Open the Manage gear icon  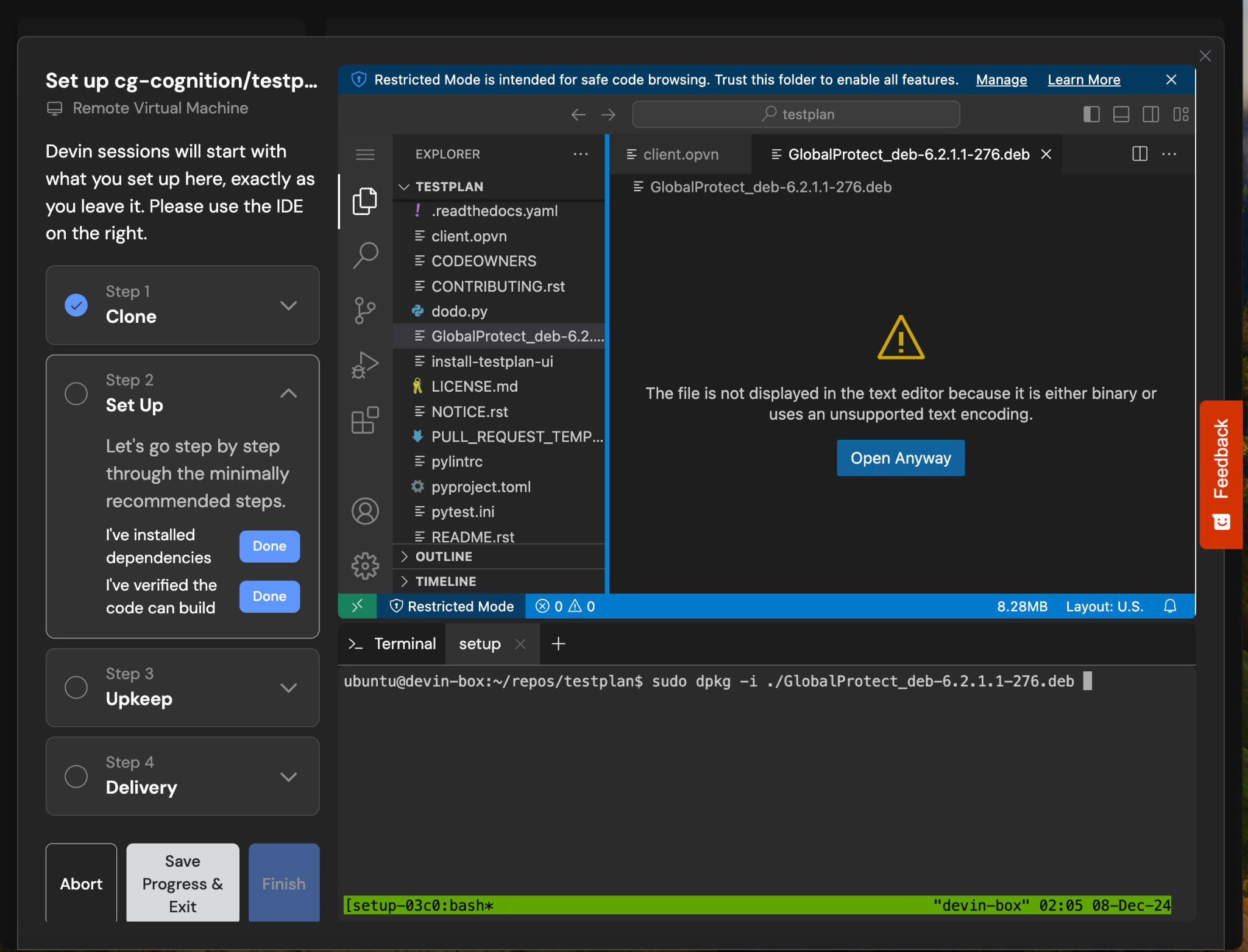365,566
